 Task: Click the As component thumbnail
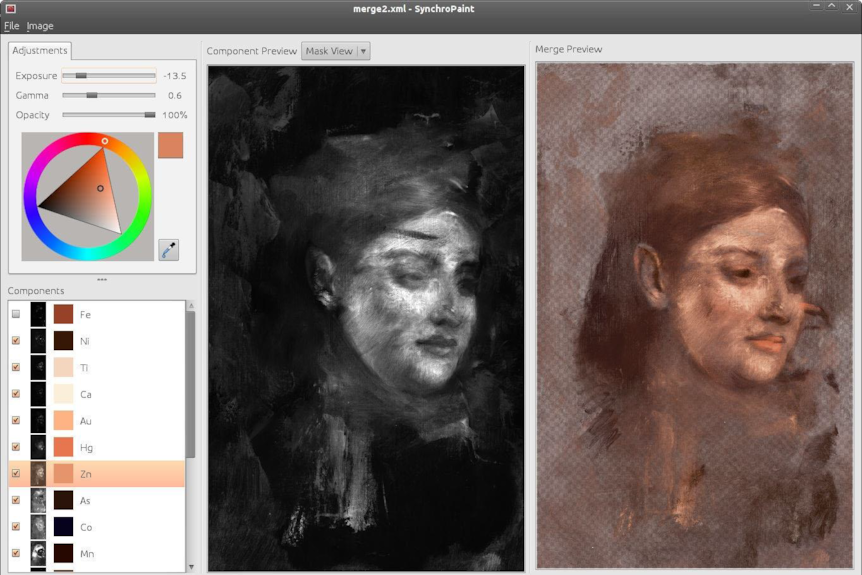click(38, 500)
